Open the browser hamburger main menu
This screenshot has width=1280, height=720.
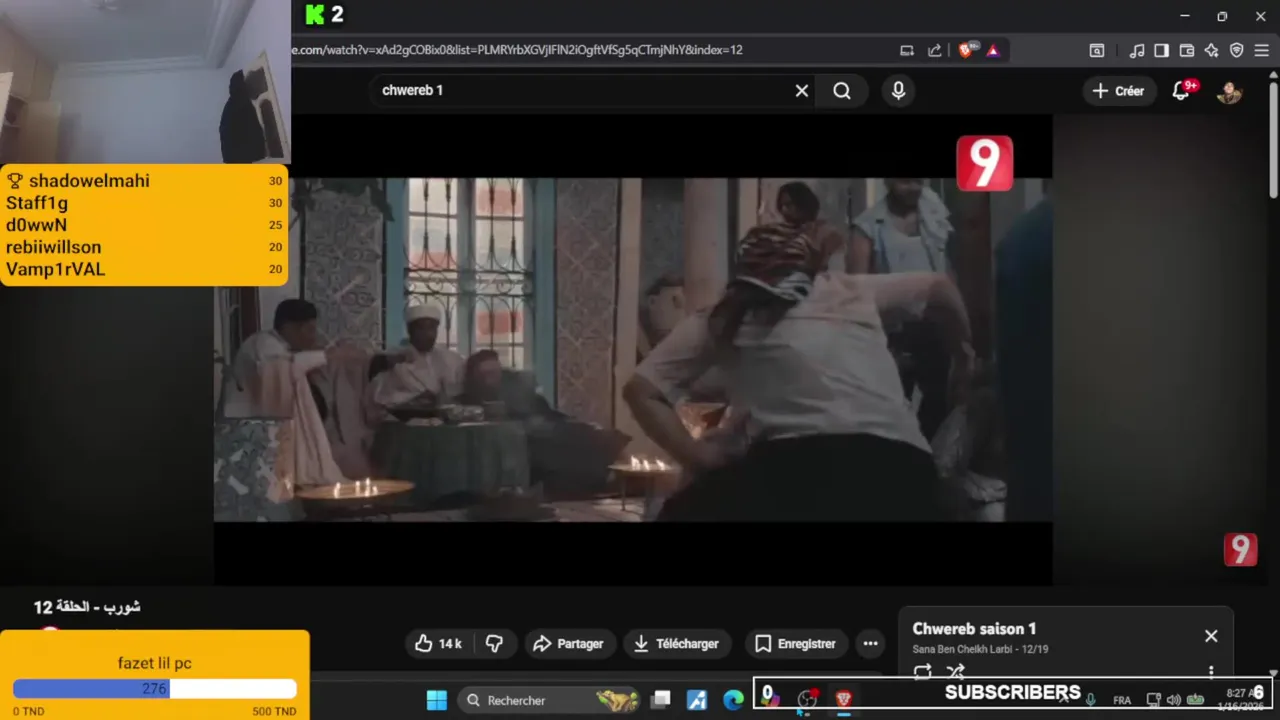point(1261,50)
